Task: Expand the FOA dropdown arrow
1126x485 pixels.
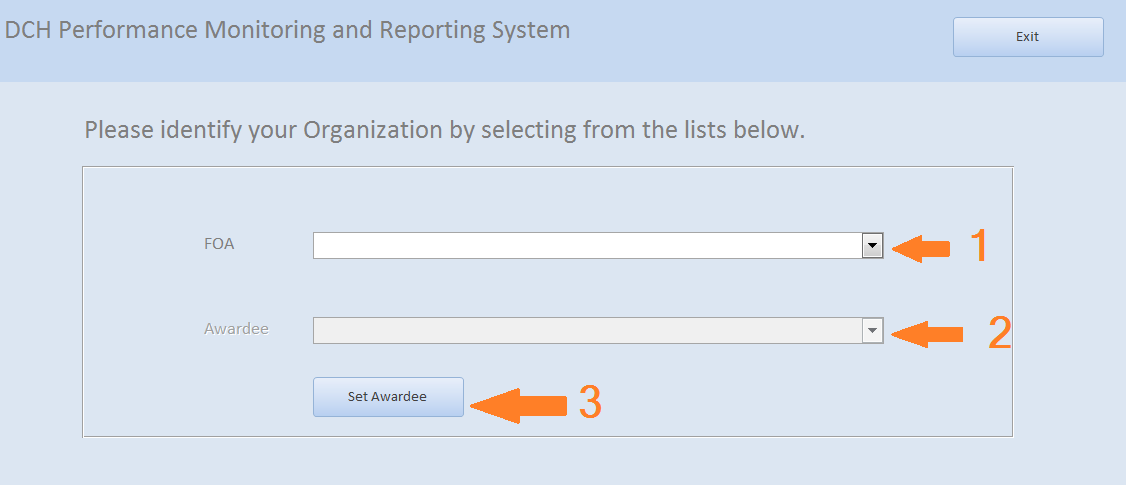Action: click(x=873, y=245)
